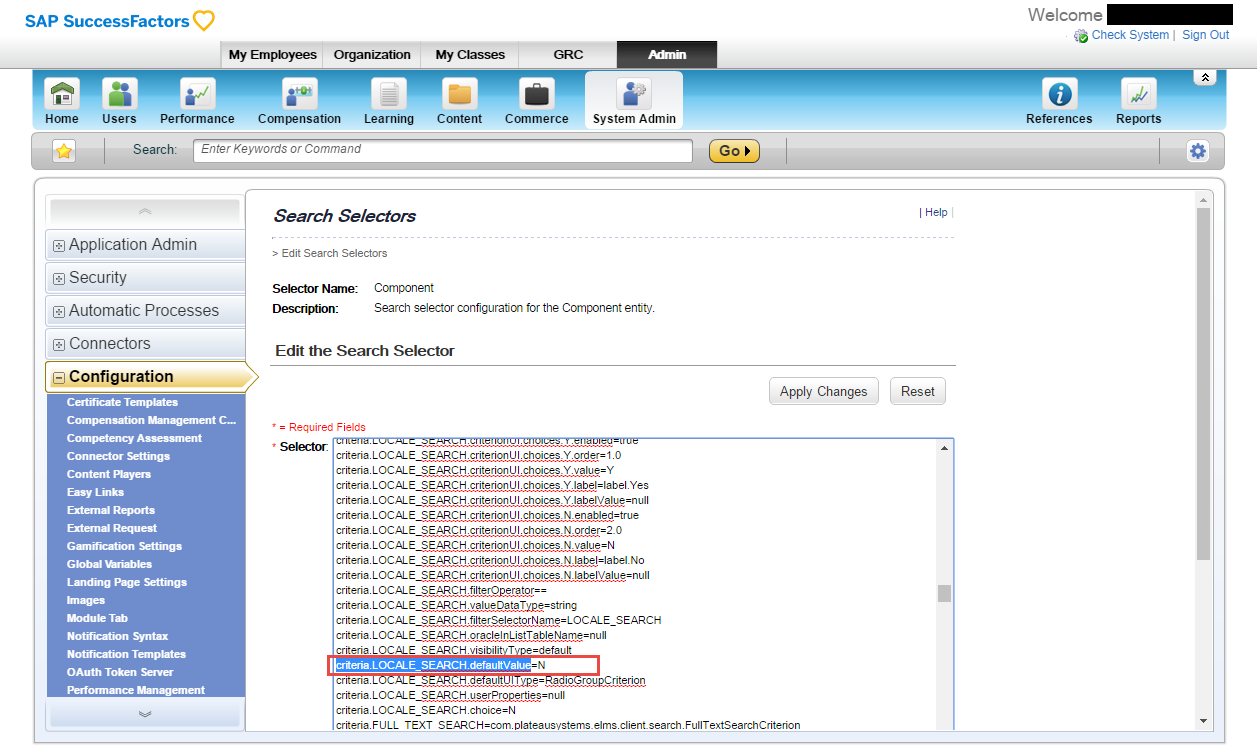
Task: Open the Compensation module icon
Action: [299, 95]
